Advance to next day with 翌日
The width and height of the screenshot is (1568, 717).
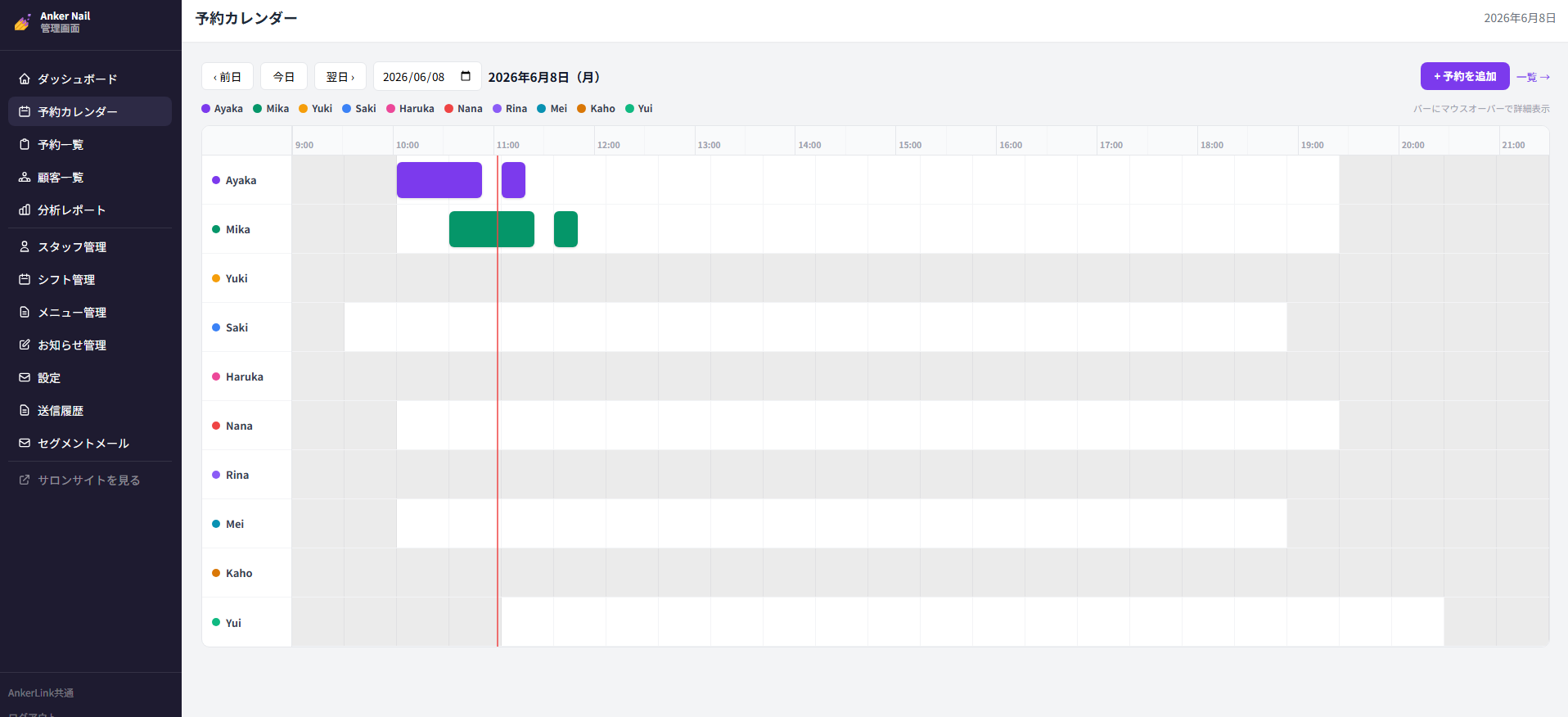(340, 76)
